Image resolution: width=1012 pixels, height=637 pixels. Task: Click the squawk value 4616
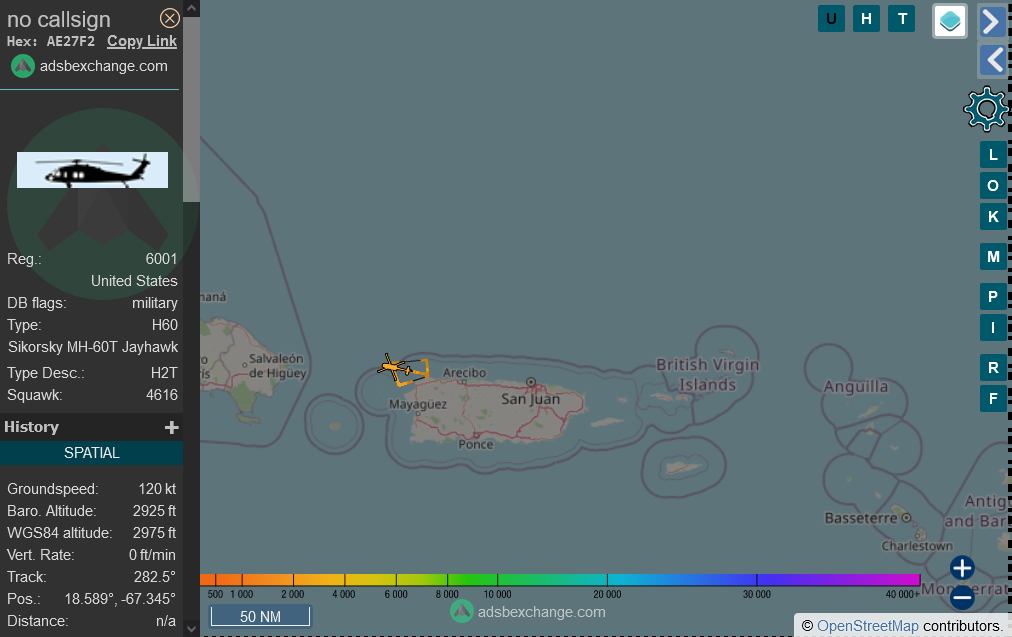[x=161, y=395]
